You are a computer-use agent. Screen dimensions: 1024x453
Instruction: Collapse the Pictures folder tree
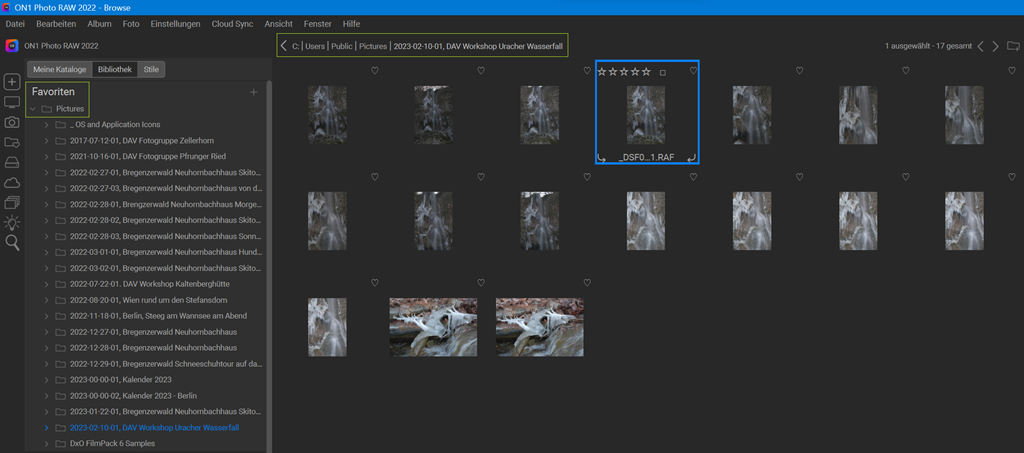(33, 108)
